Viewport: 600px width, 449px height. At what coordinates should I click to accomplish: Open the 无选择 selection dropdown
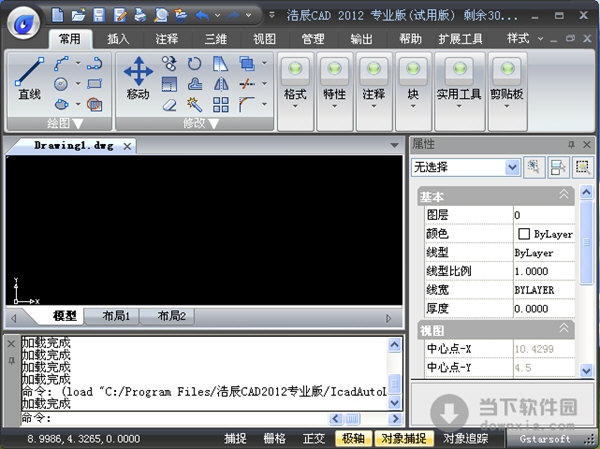point(512,167)
